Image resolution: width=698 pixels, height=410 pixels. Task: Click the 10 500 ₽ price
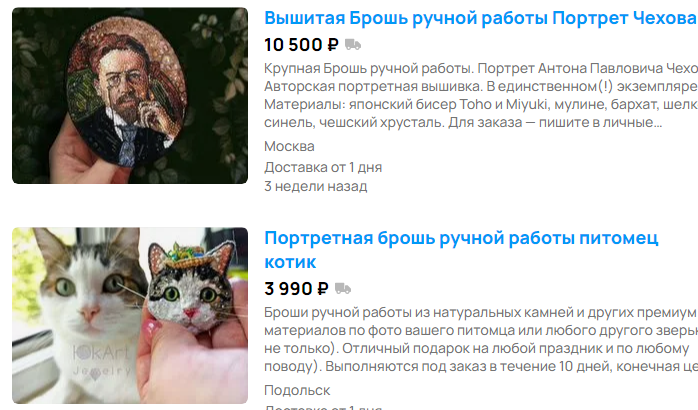click(301, 45)
